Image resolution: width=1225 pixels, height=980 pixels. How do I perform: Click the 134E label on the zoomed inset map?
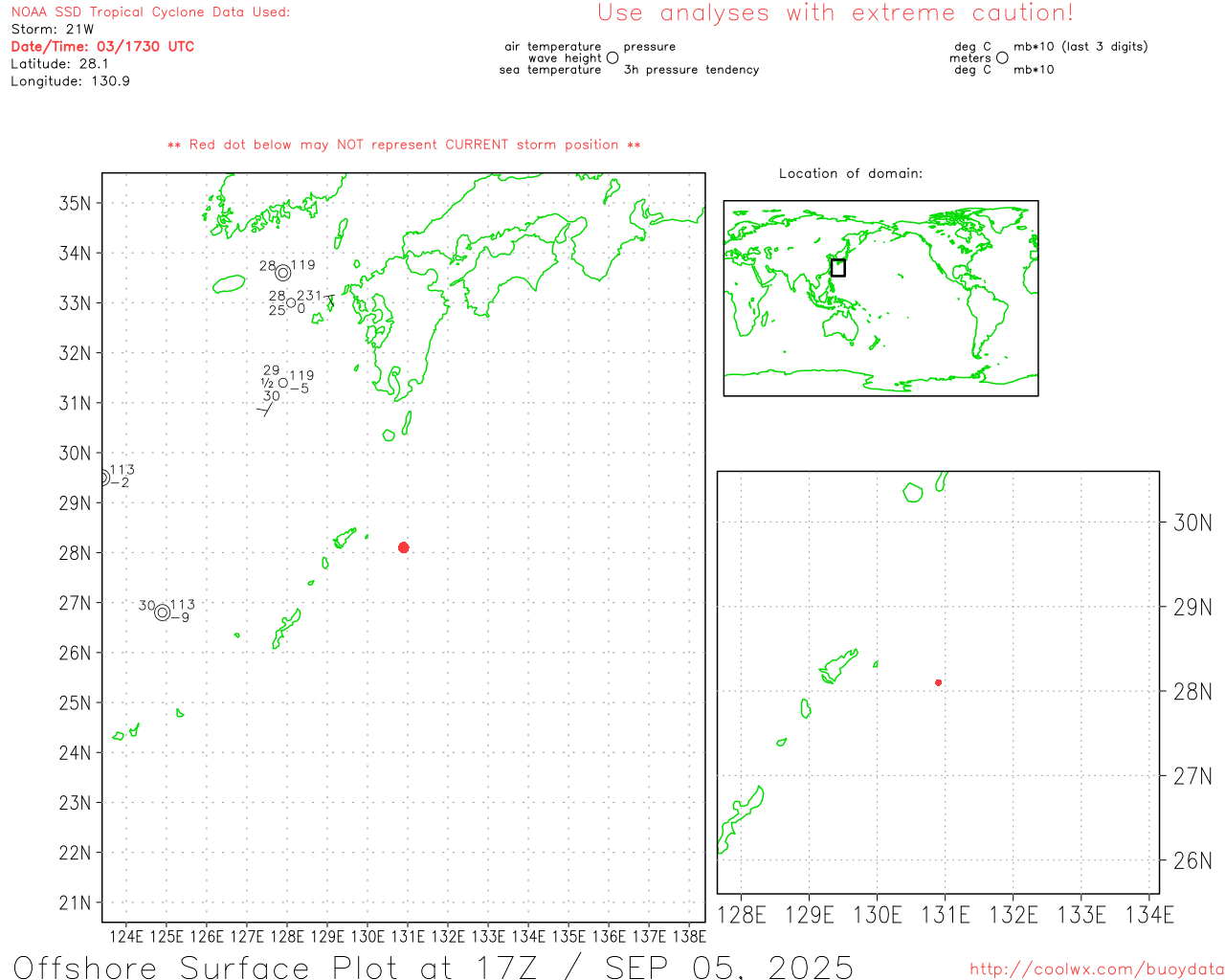coord(1149,915)
